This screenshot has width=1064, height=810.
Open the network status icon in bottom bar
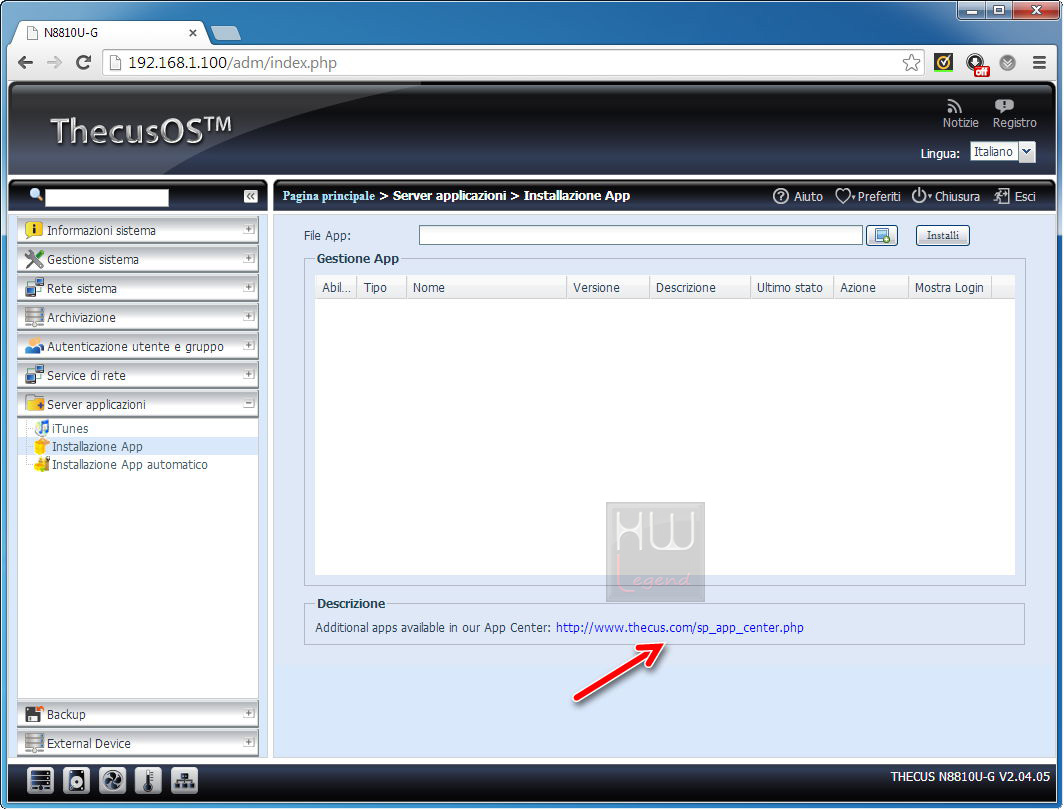[x=184, y=781]
